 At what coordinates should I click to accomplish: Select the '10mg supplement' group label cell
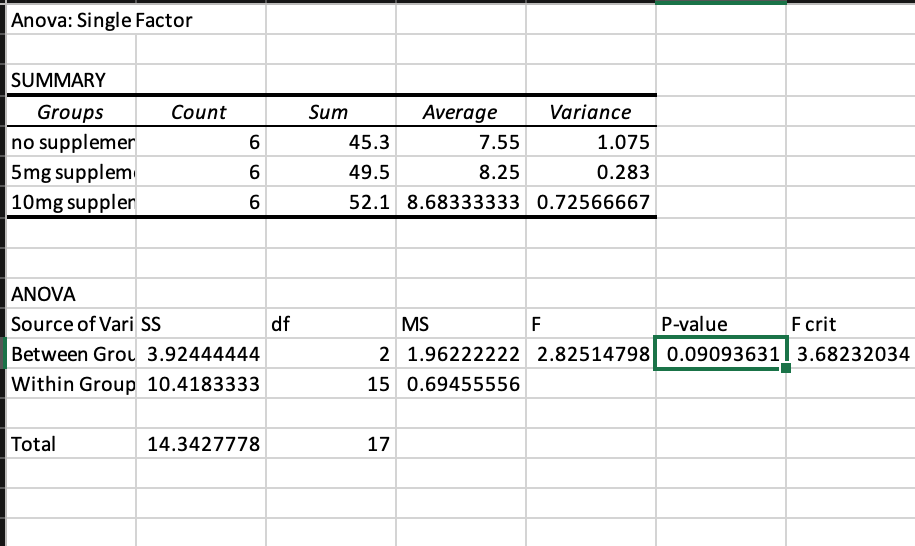pyautogui.click(x=71, y=202)
